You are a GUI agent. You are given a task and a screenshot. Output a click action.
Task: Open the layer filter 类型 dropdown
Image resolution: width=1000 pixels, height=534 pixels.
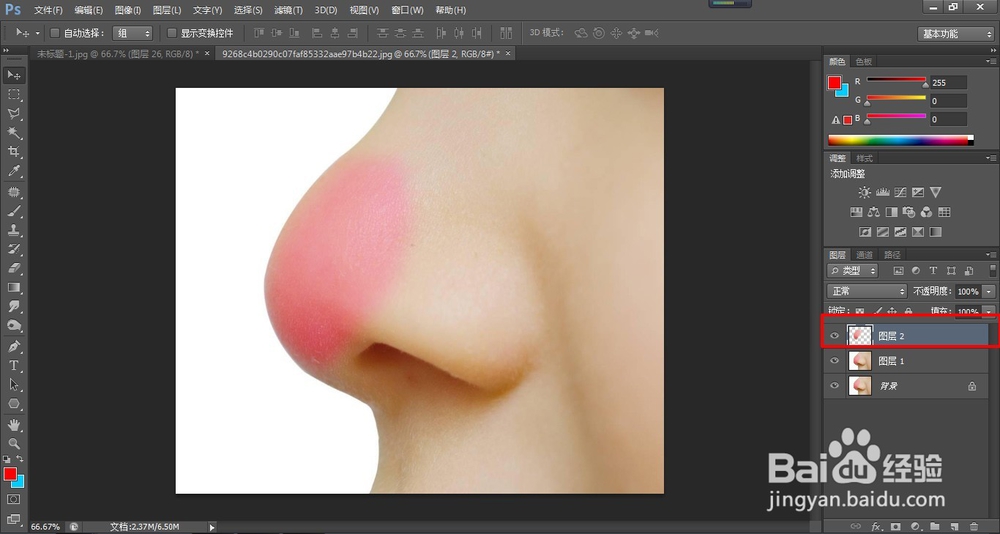point(852,271)
